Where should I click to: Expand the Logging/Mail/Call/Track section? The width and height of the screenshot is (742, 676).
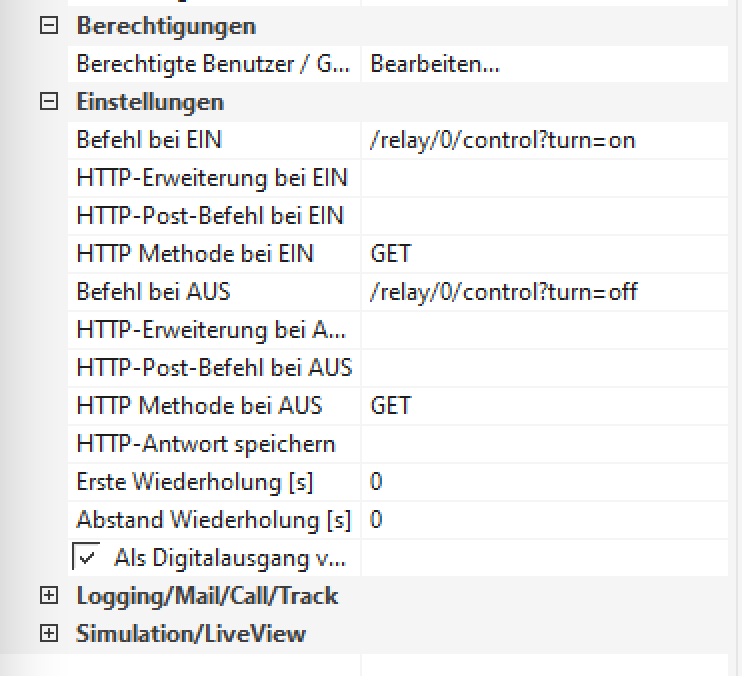[47, 597]
